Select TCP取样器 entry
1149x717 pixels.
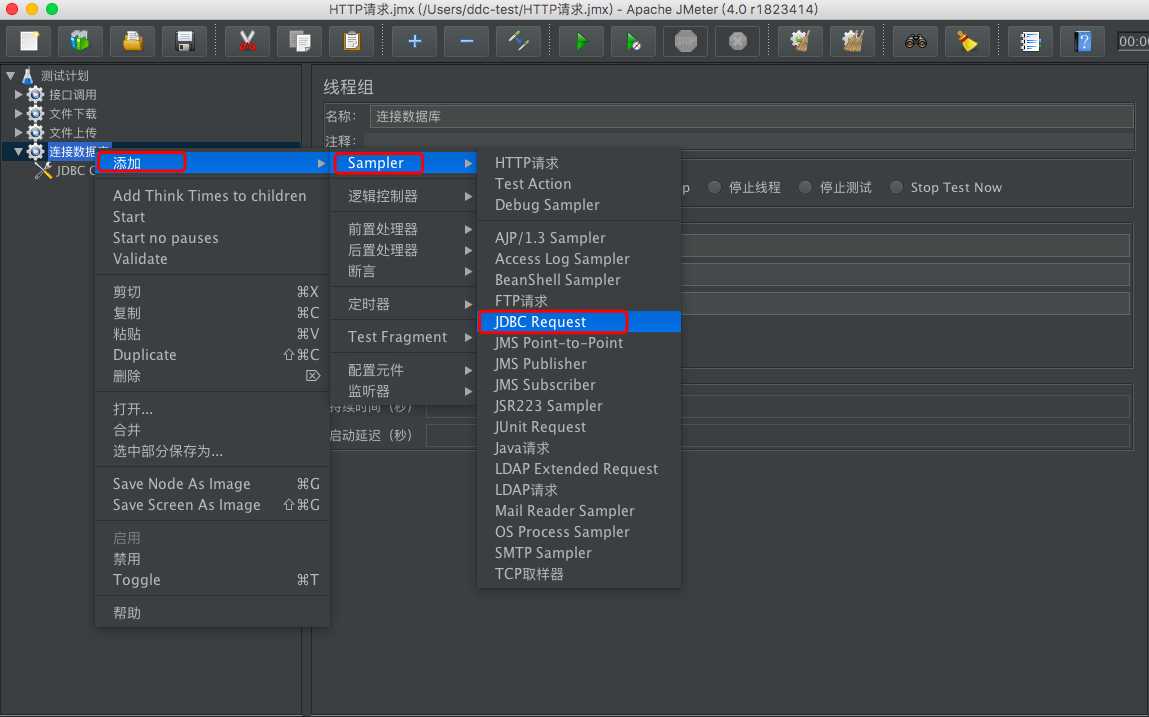[x=579, y=574]
